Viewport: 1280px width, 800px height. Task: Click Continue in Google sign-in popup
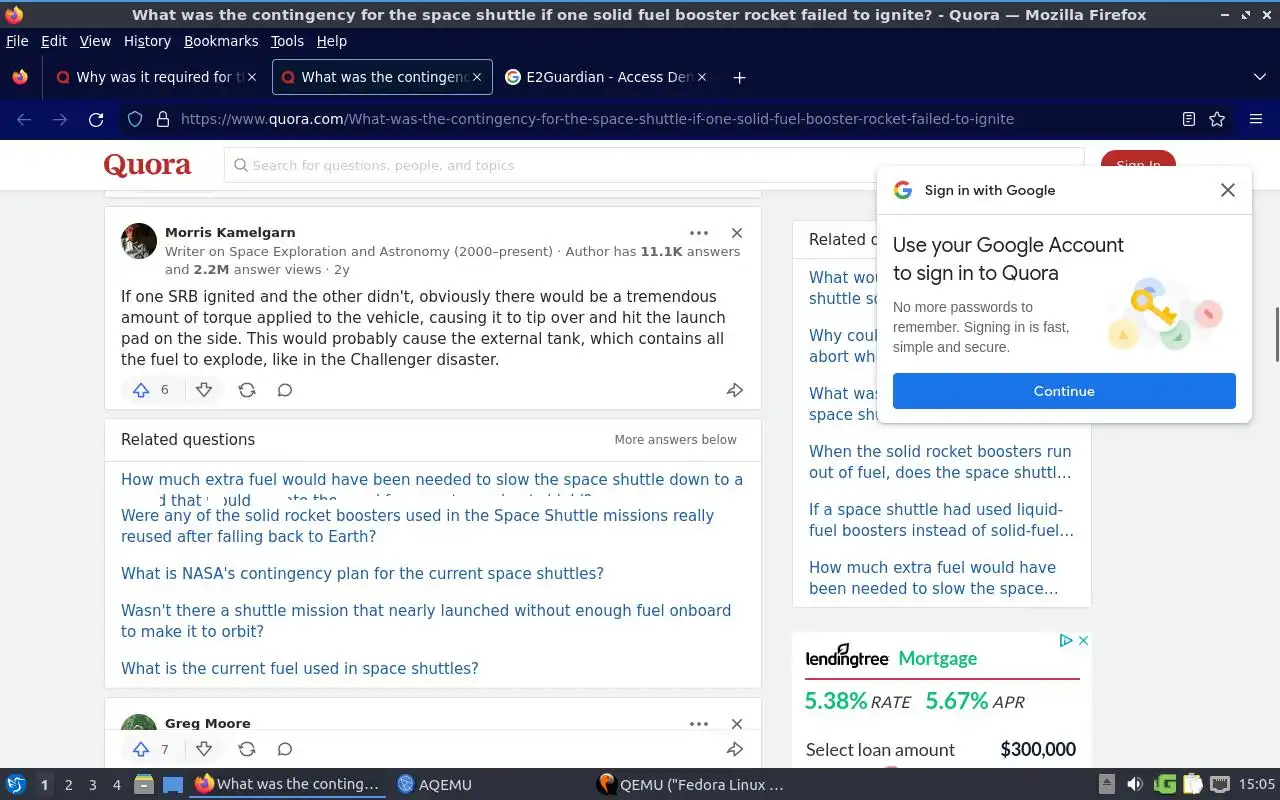click(x=1064, y=391)
